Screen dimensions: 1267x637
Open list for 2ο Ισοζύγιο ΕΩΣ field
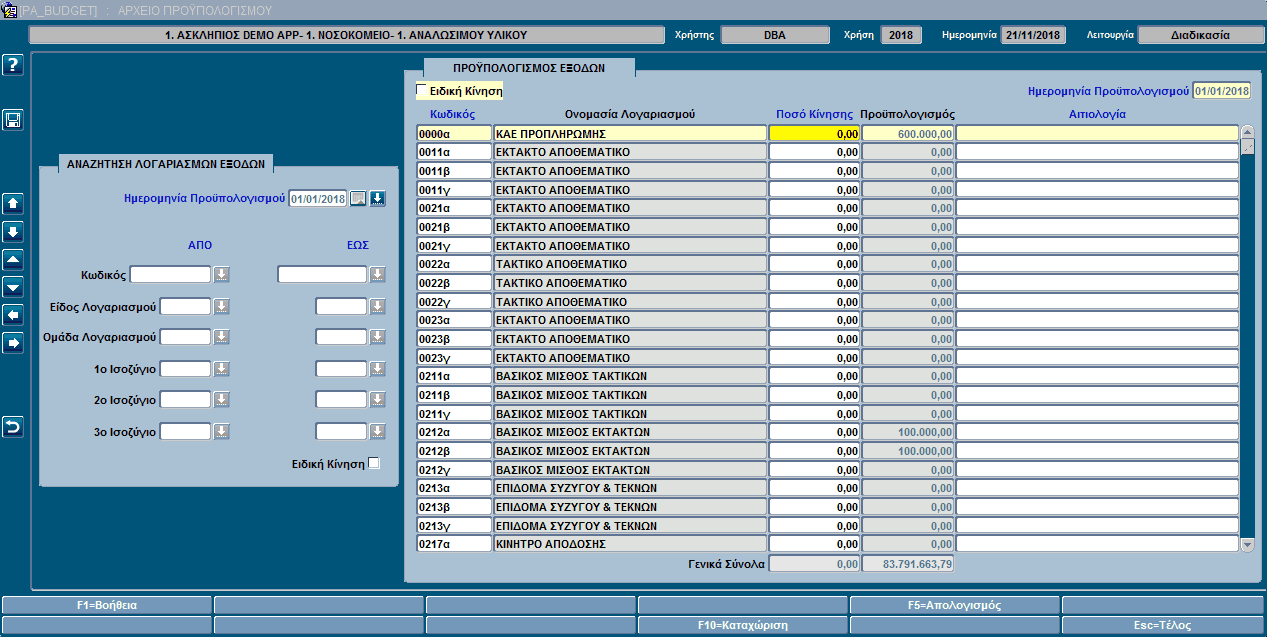[x=377, y=400]
